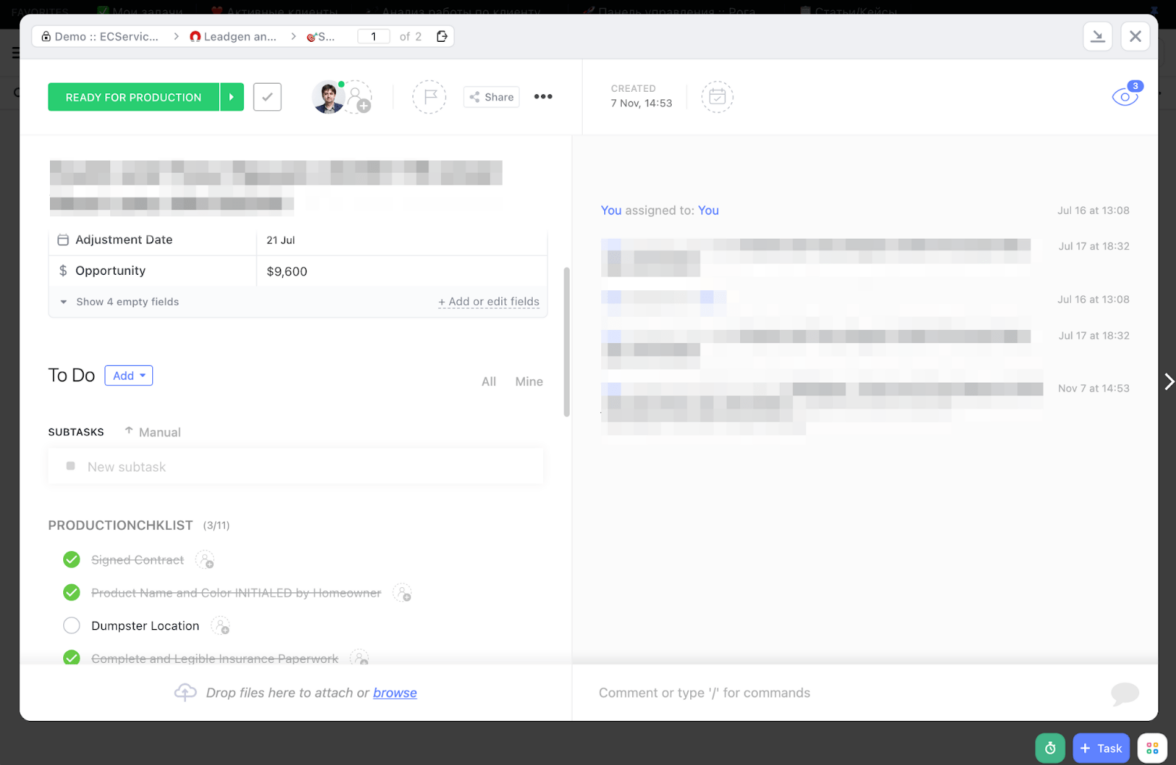The width and height of the screenshot is (1176, 765).
Task: Click the cloud upload icon
Action: [185, 692]
